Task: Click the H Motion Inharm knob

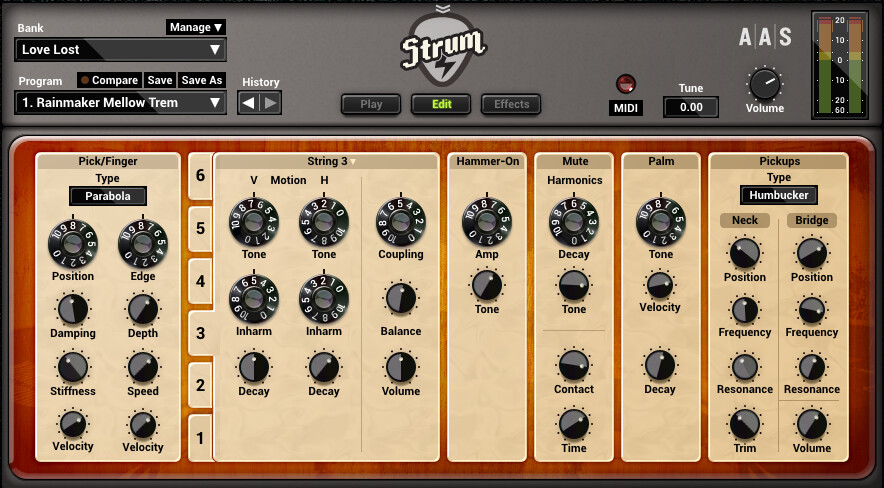Action: point(324,299)
